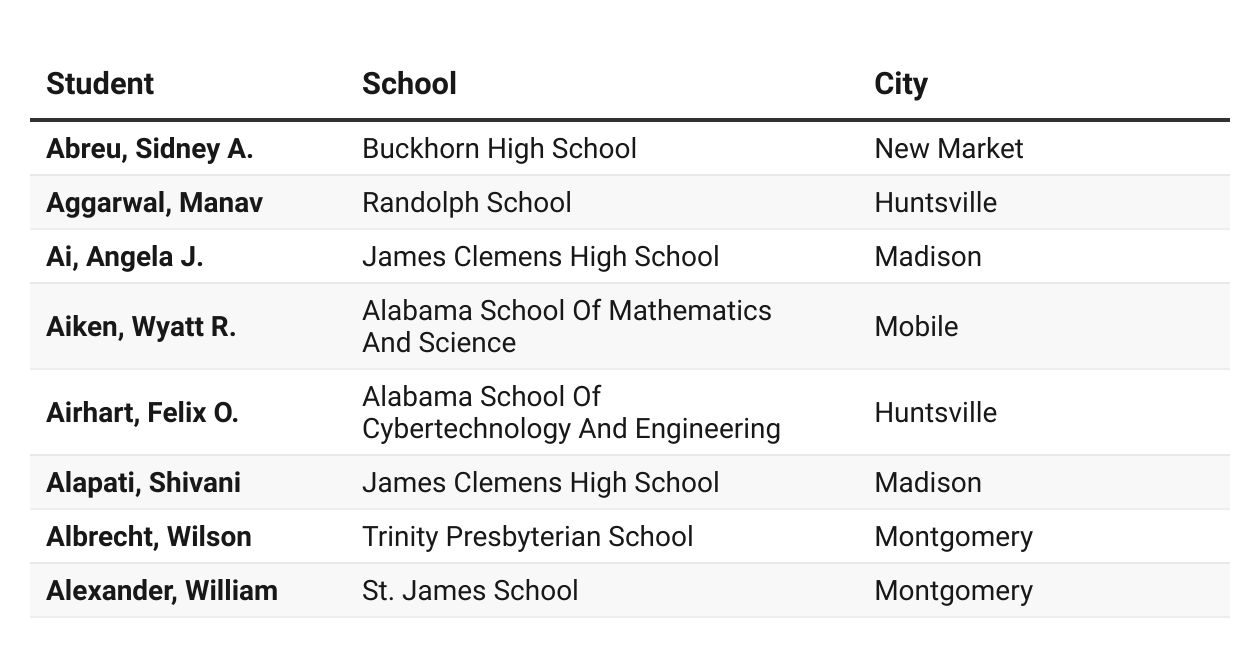Select Aiken, Wyatt R. student name
1260x660 pixels.
141,327
